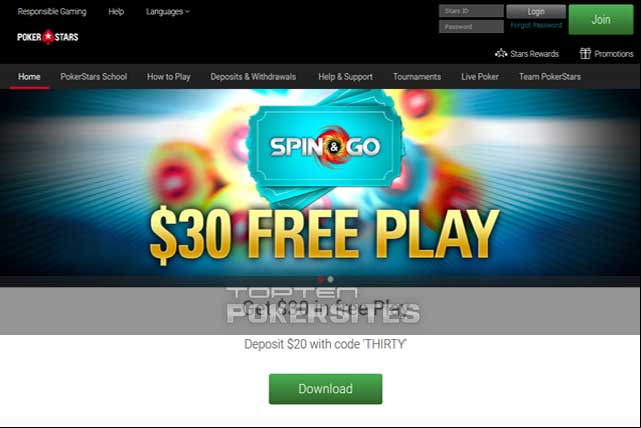The image size is (641, 428).
Task: Click the green Download button
Action: [x=325, y=389]
